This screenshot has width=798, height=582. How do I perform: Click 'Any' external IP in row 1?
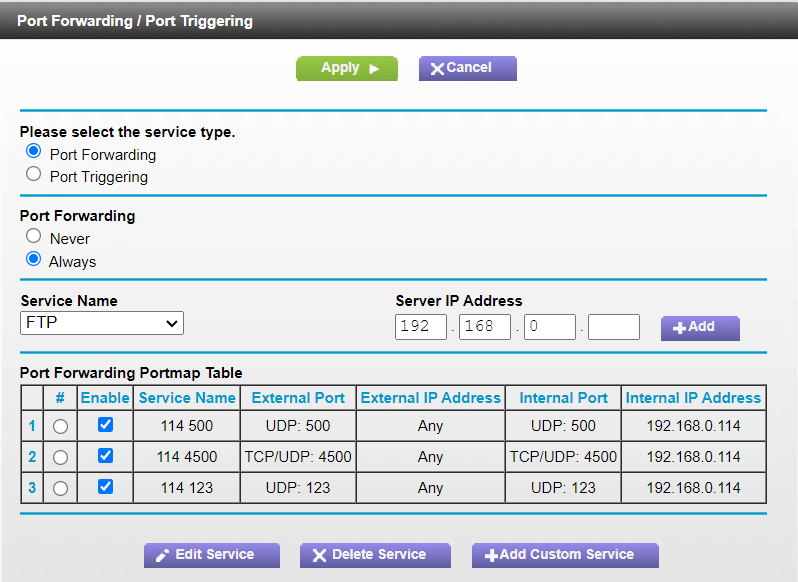point(431,426)
